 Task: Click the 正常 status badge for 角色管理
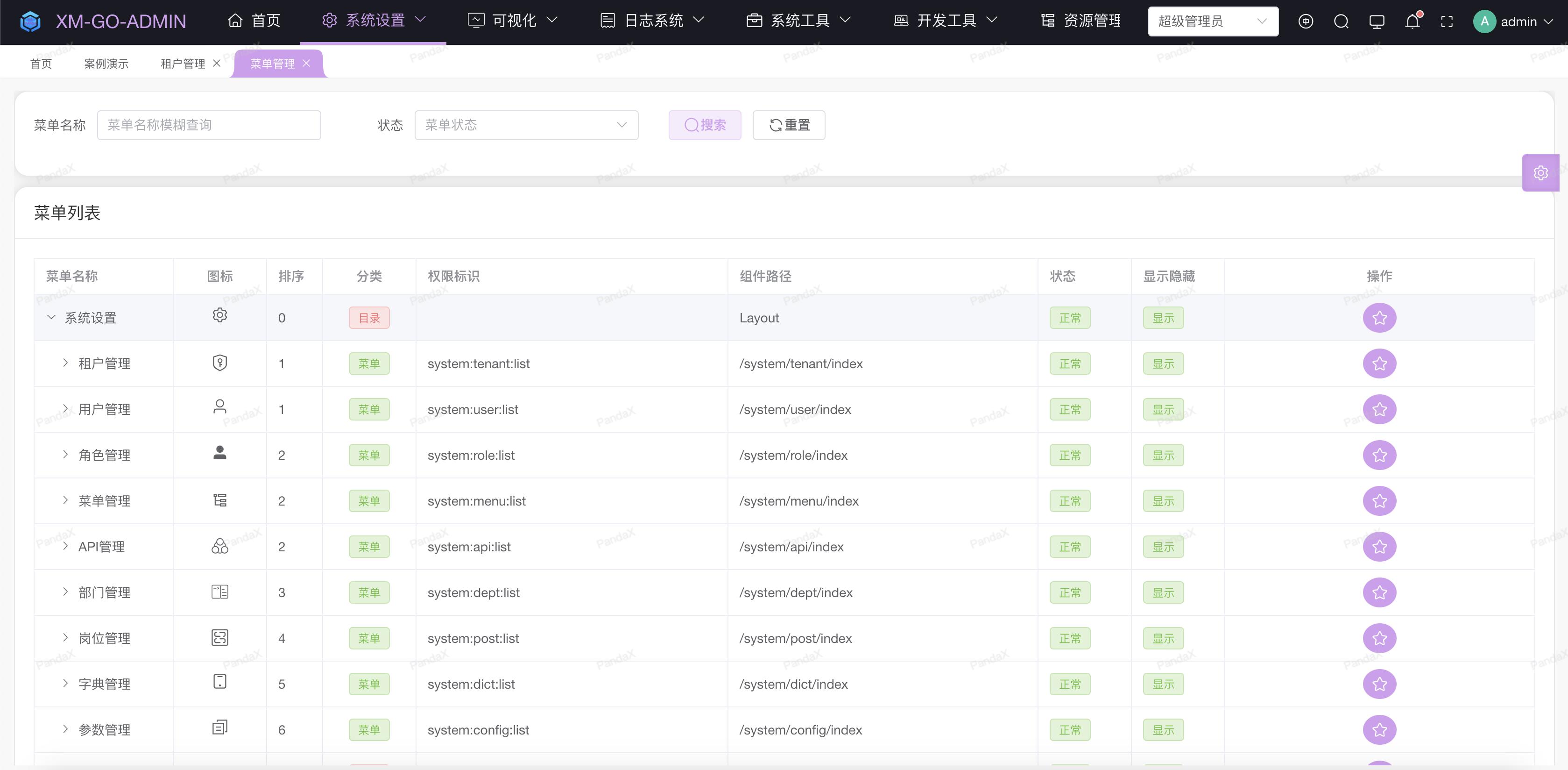[1069, 455]
